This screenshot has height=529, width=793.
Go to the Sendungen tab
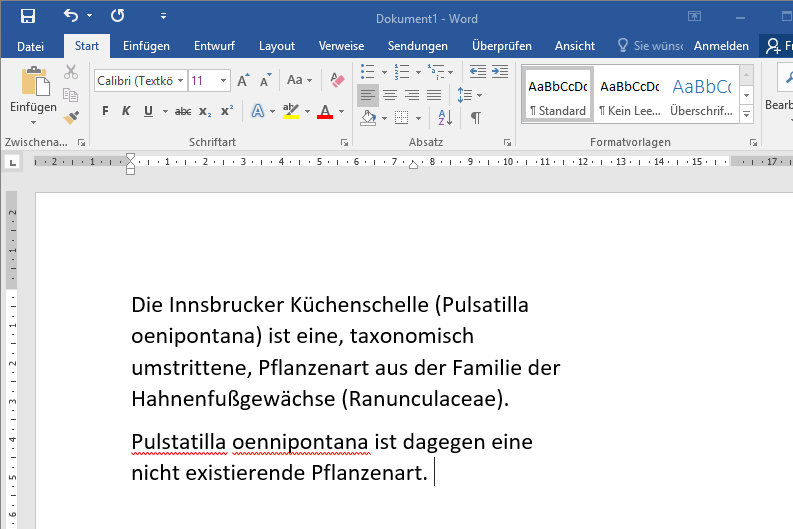click(x=418, y=46)
